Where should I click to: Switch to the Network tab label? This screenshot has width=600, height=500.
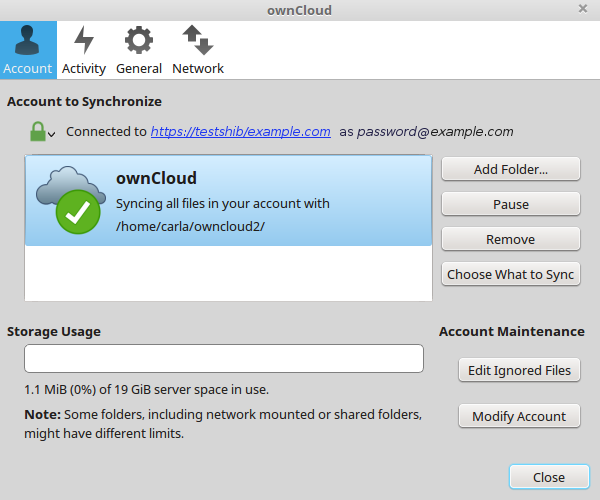[197, 69]
